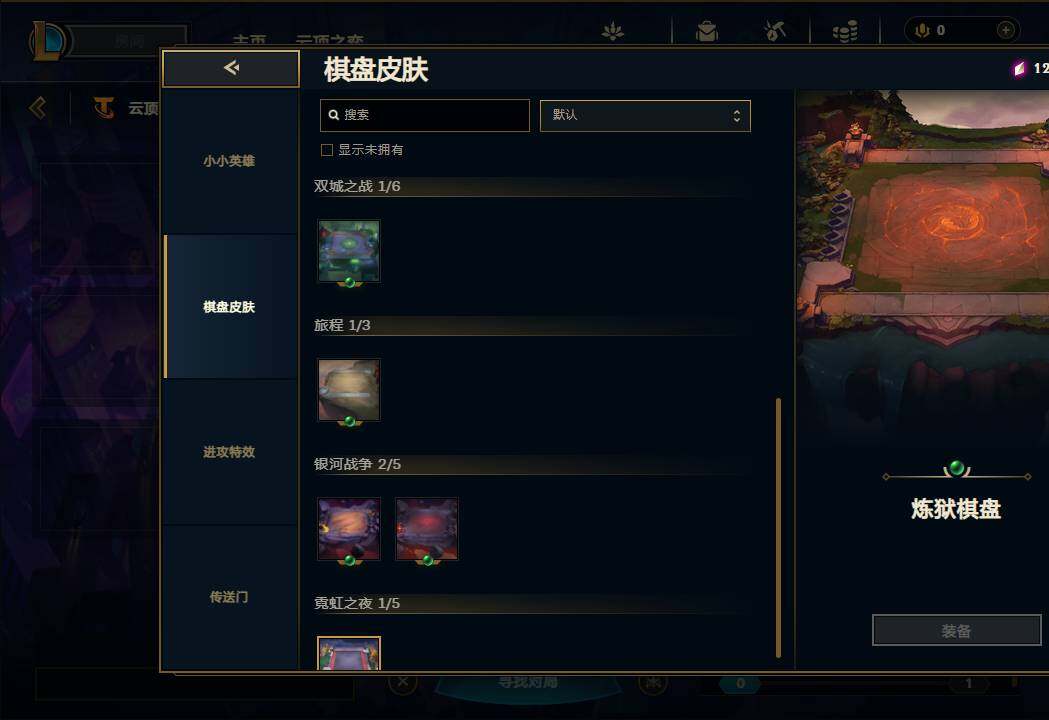Enable the 显示未拥有 checkbox
Screen dimensions: 1049x720
(x=326, y=150)
